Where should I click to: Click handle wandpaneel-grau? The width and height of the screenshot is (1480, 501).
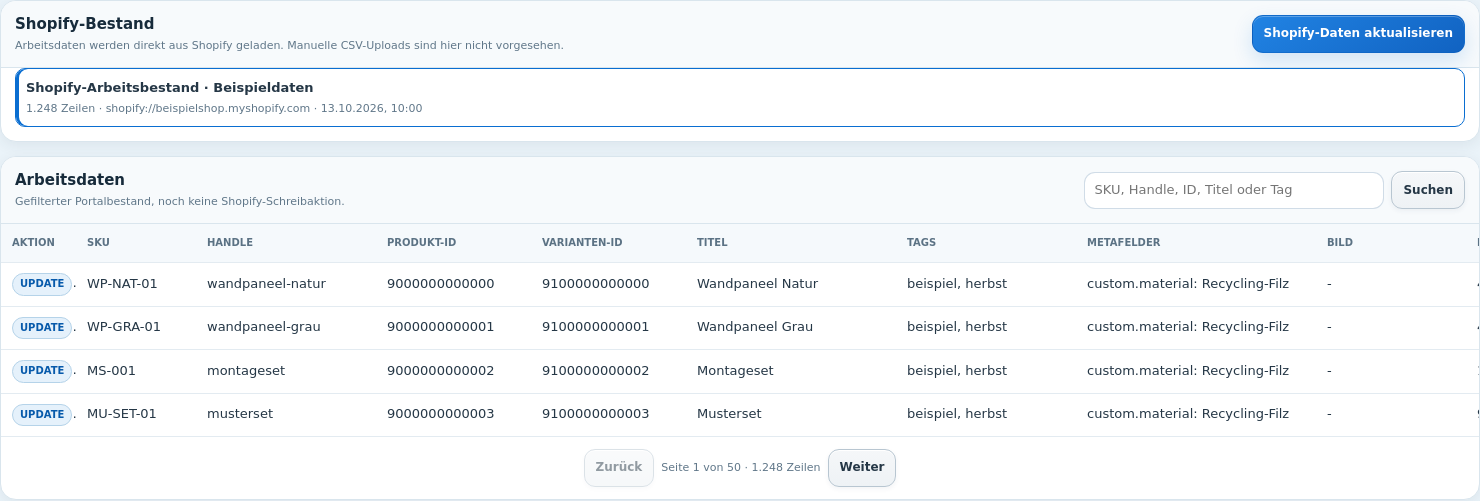point(264,327)
